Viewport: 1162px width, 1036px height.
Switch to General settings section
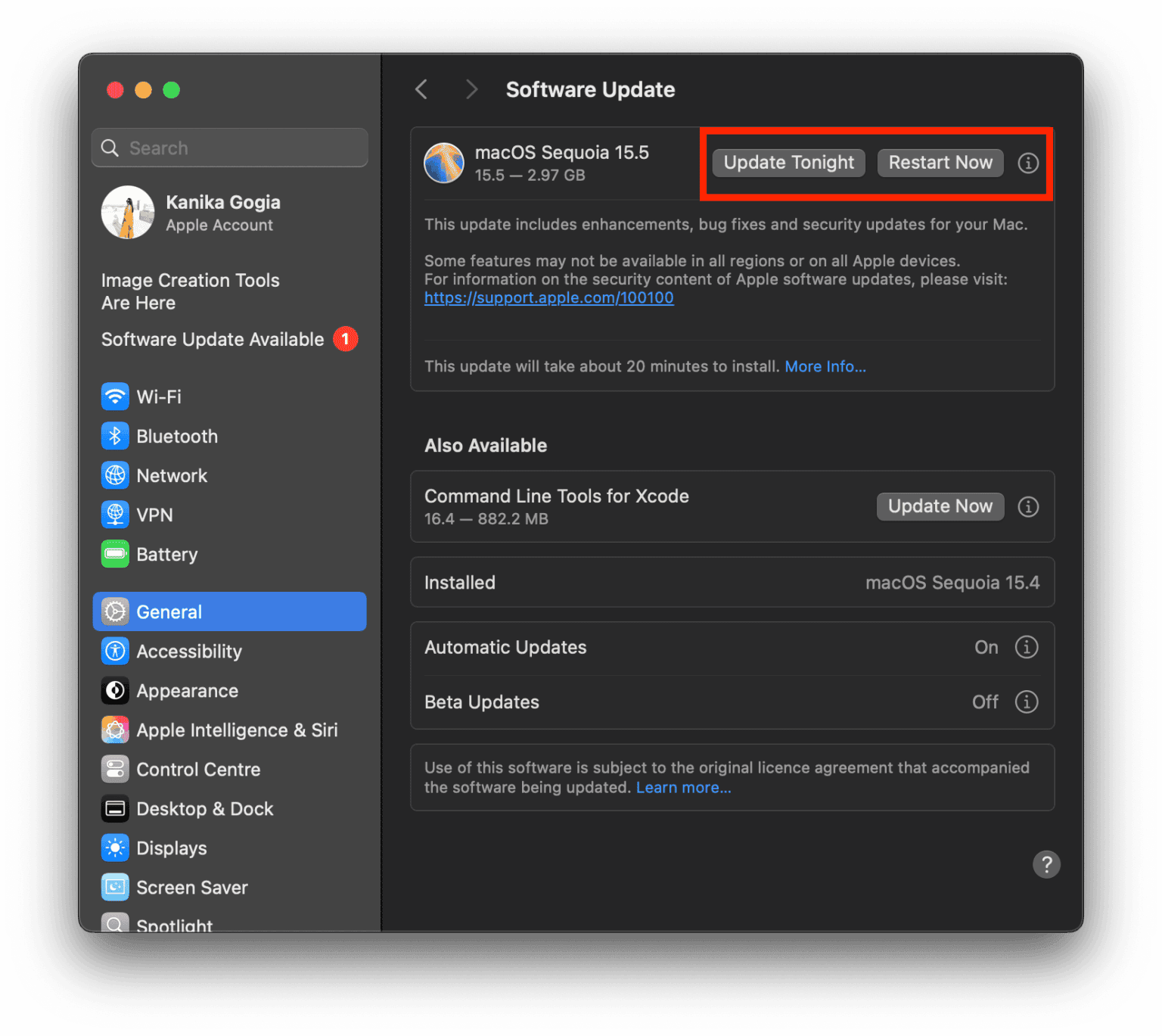tap(169, 611)
